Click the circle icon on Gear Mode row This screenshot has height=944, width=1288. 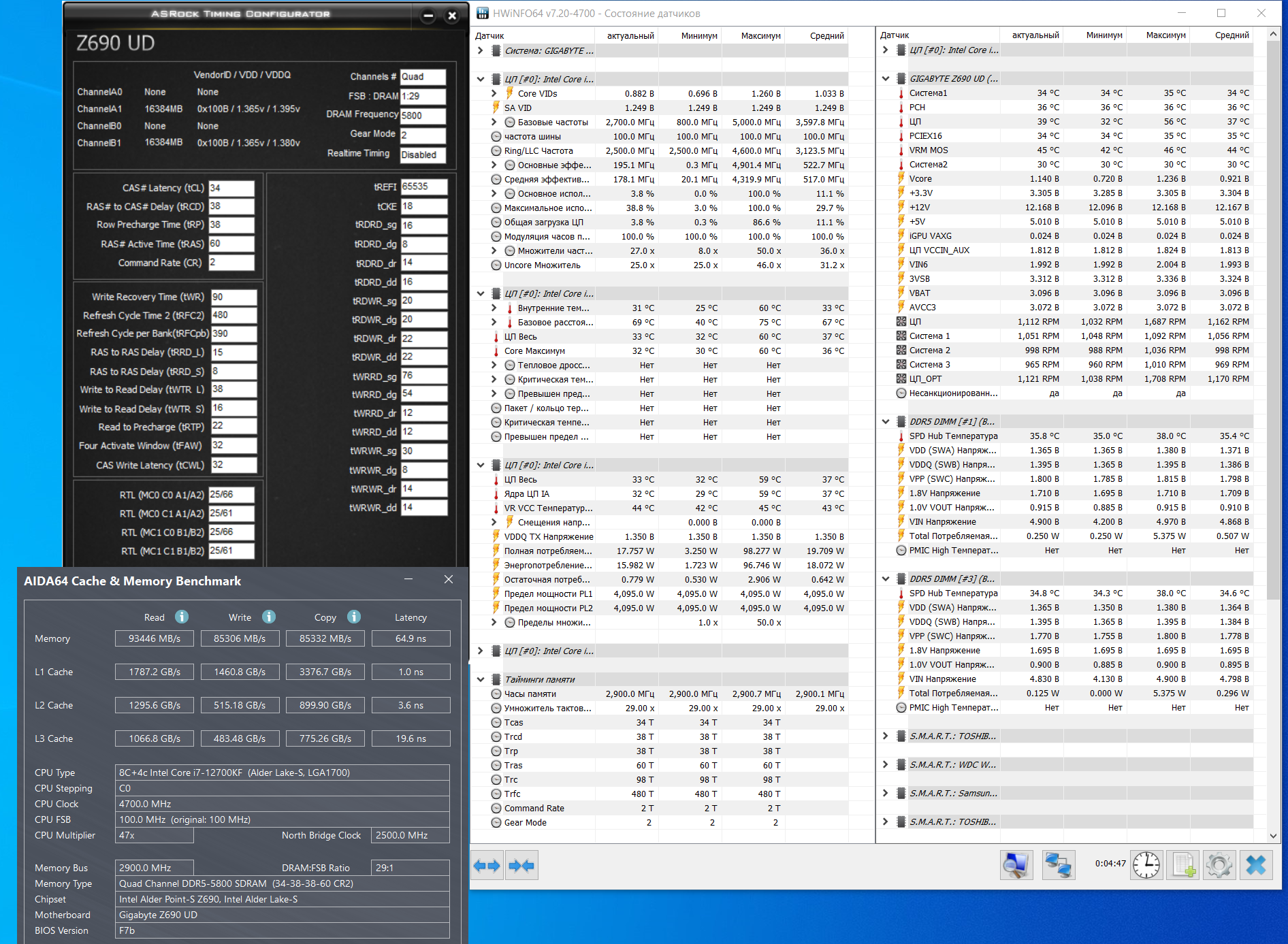pyautogui.click(x=496, y=822)
